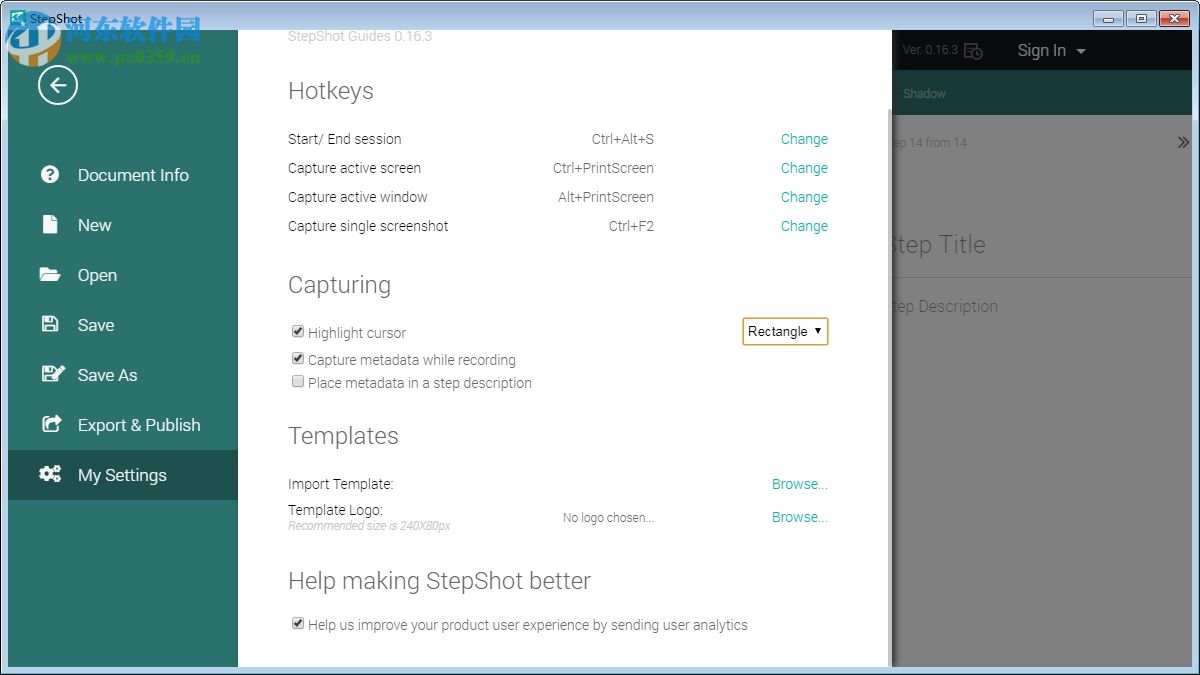Browse for Import Template file
The height and width of the screenshot is (675, 1200).
[800, 484]
